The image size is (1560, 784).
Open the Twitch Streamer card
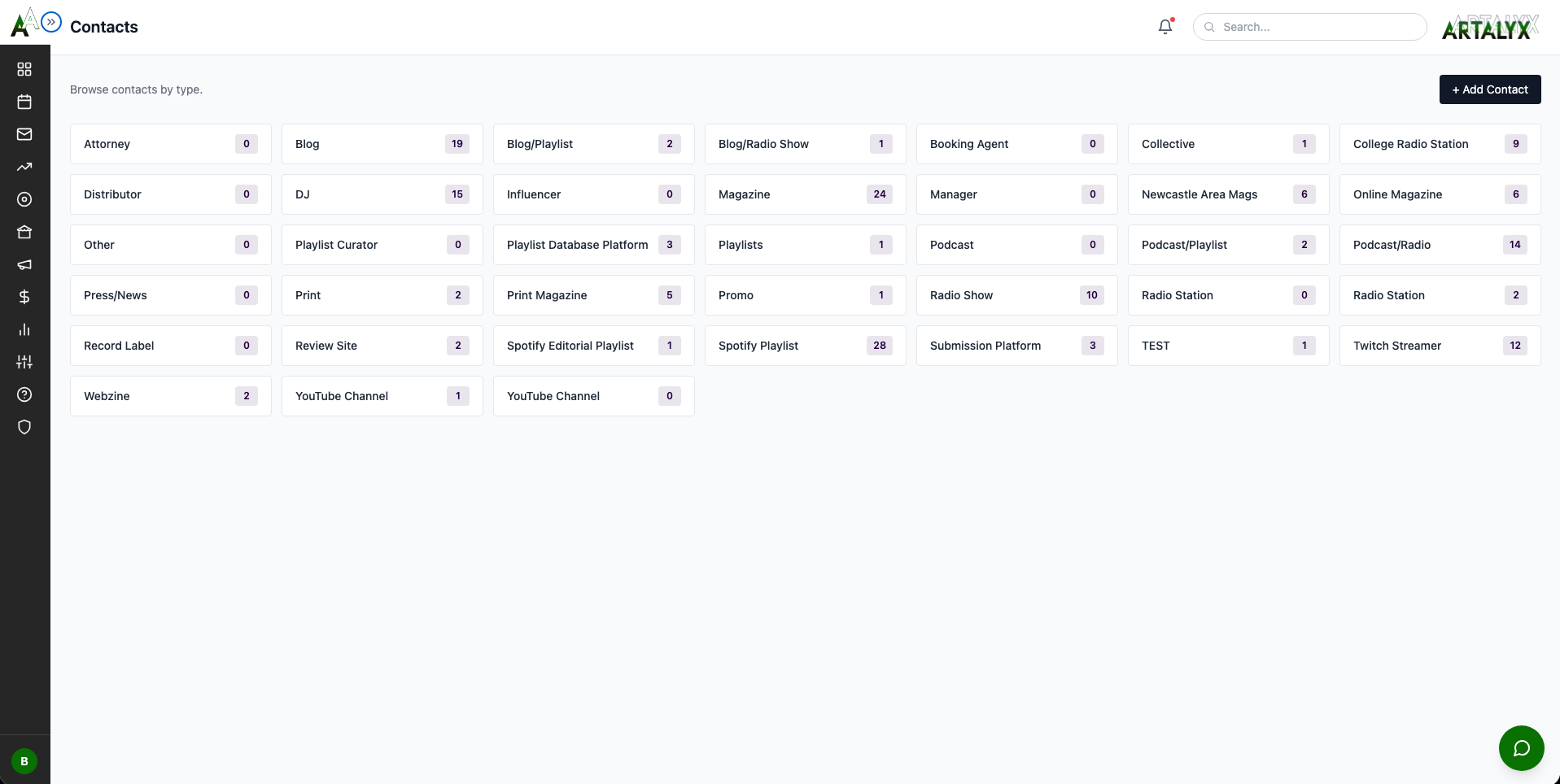click(x=1440, y=346)
